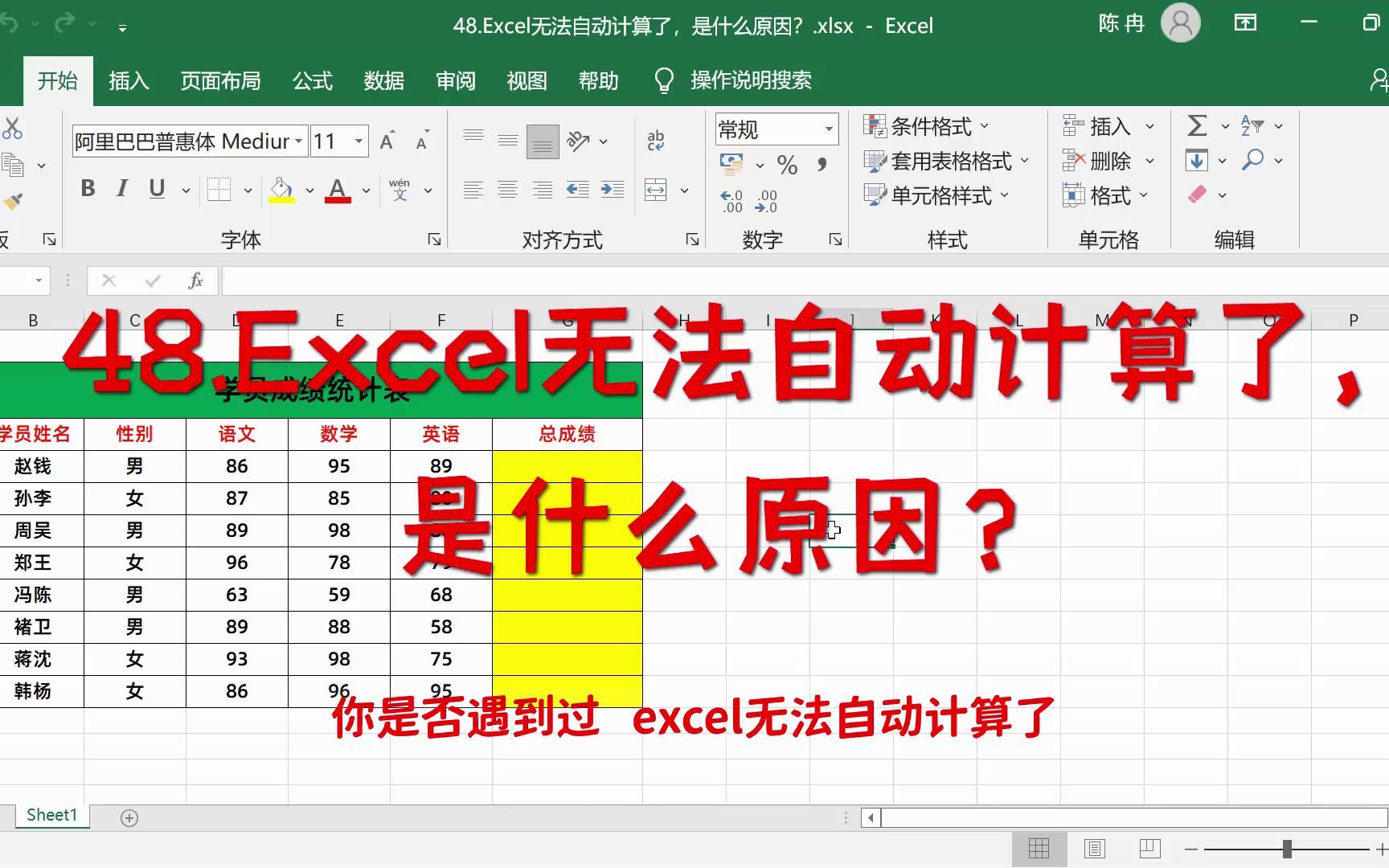Viewport: 1389px width, 868px height.
Task: Increase font size with large A
Action: (x=387, y=141)
